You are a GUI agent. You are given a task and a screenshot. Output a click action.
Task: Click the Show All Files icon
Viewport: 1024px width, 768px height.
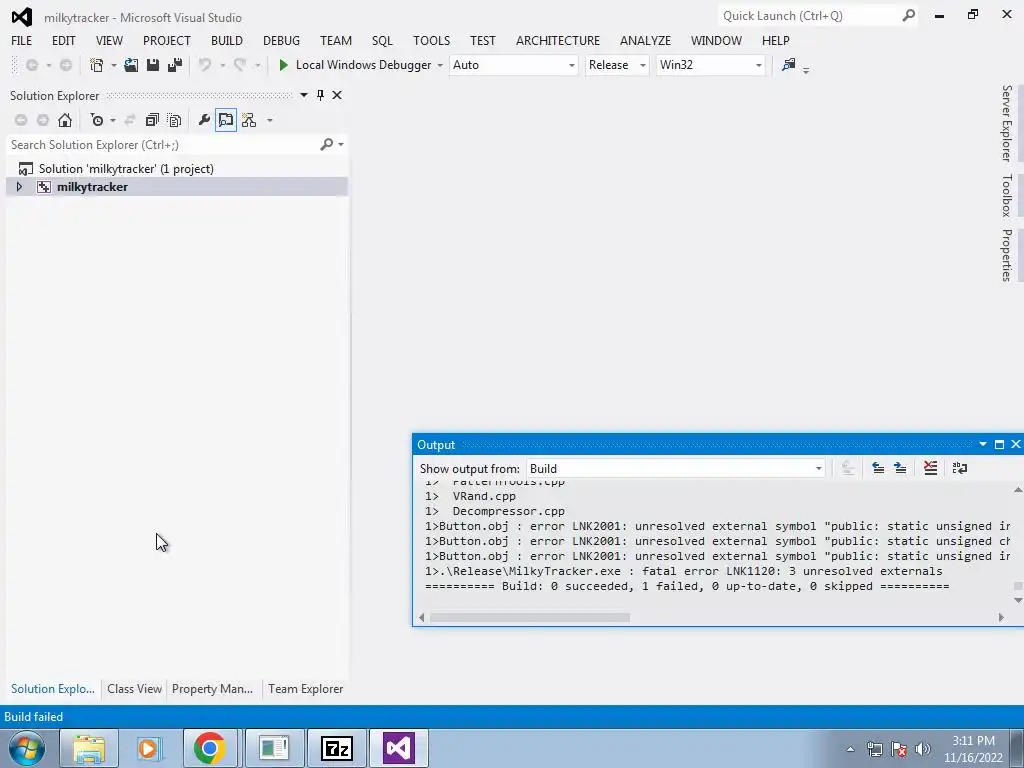click(174, 120)
